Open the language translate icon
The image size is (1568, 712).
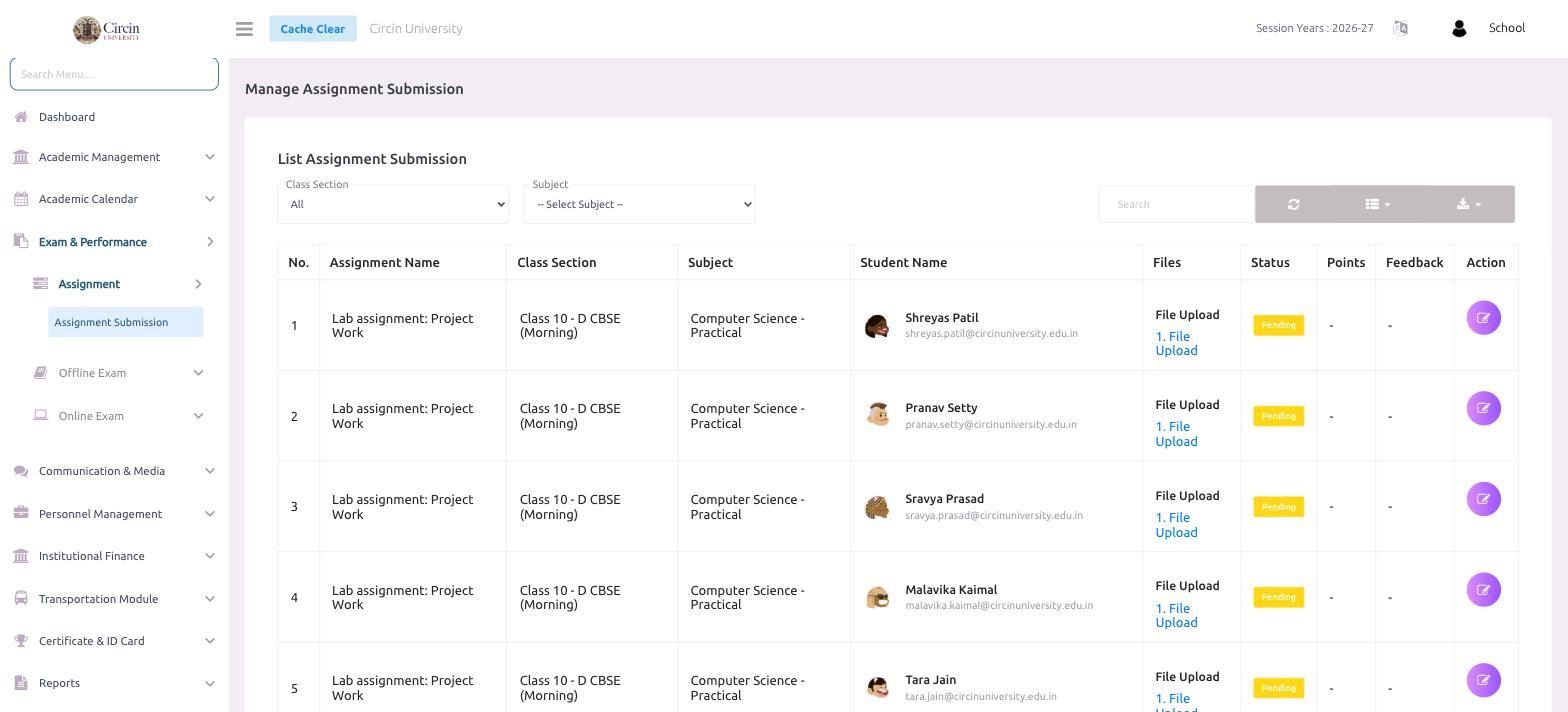click(x=1400, y=28)
